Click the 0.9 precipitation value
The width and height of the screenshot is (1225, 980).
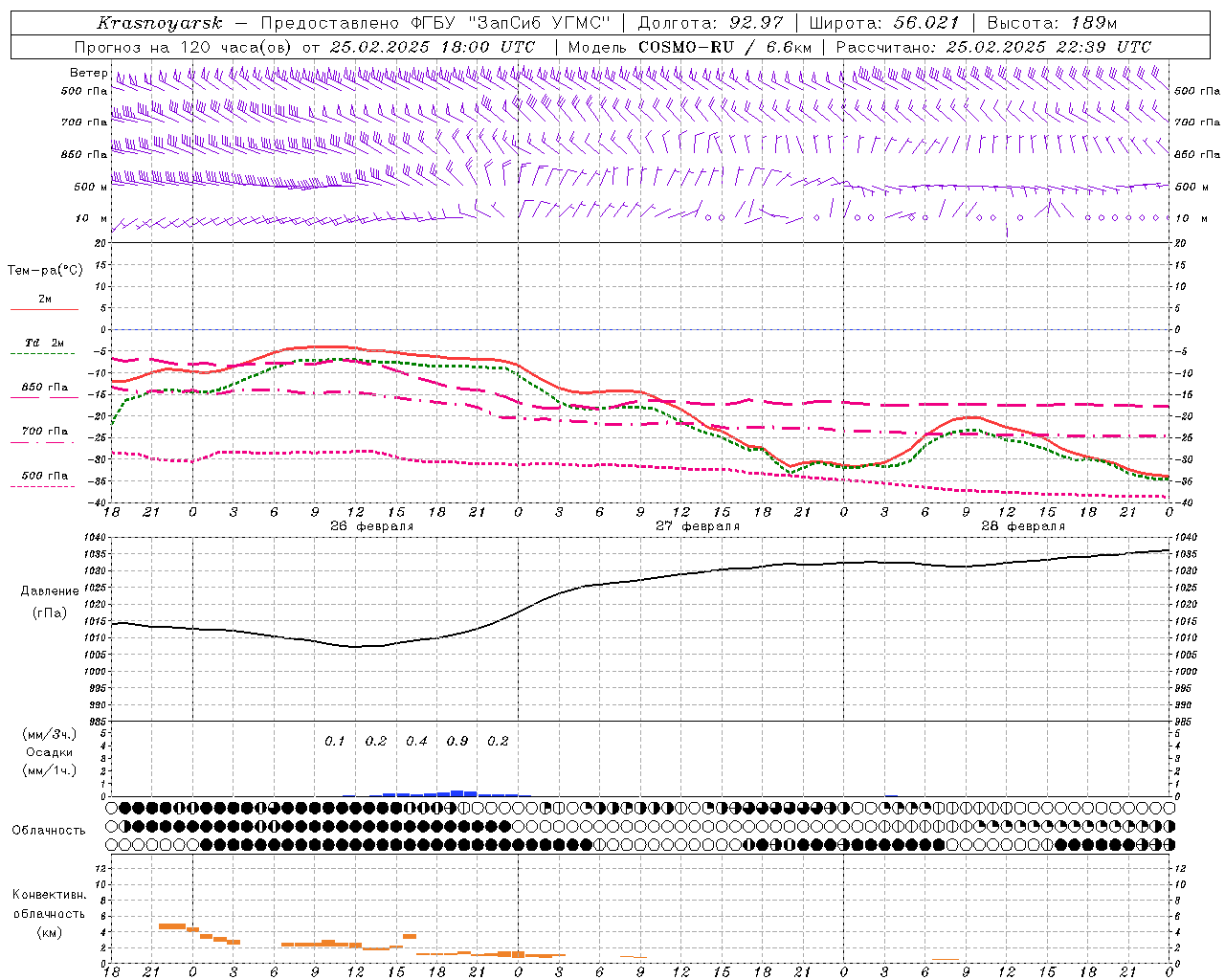457,741
